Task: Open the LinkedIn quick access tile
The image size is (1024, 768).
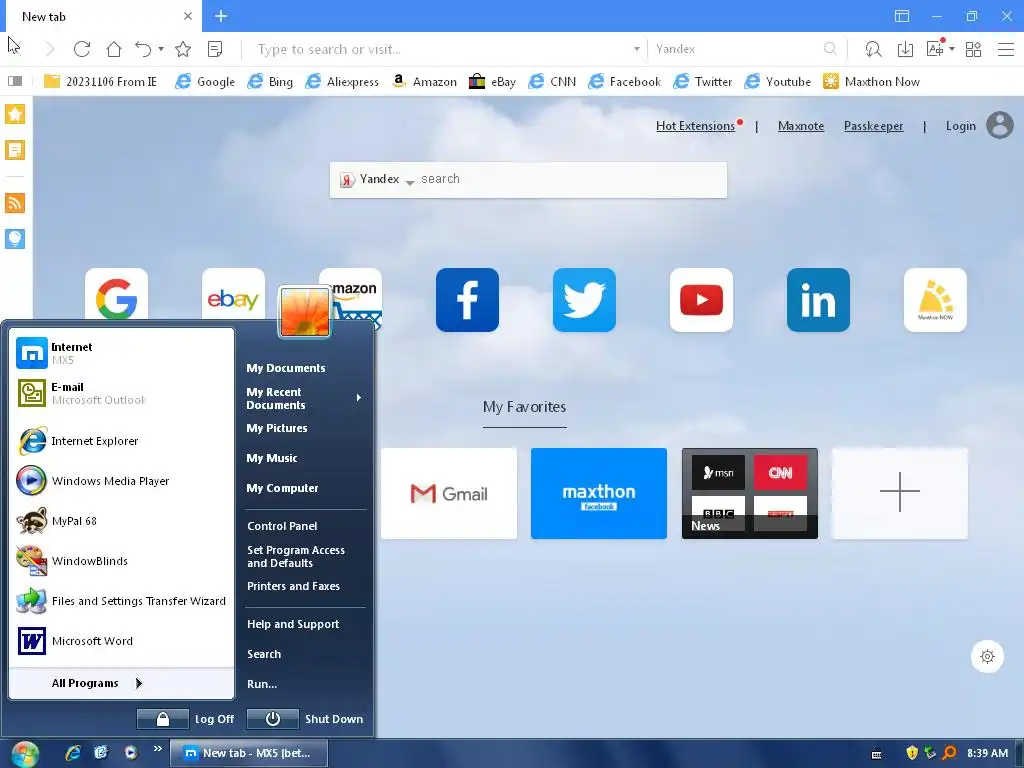Action: (818, 300)
